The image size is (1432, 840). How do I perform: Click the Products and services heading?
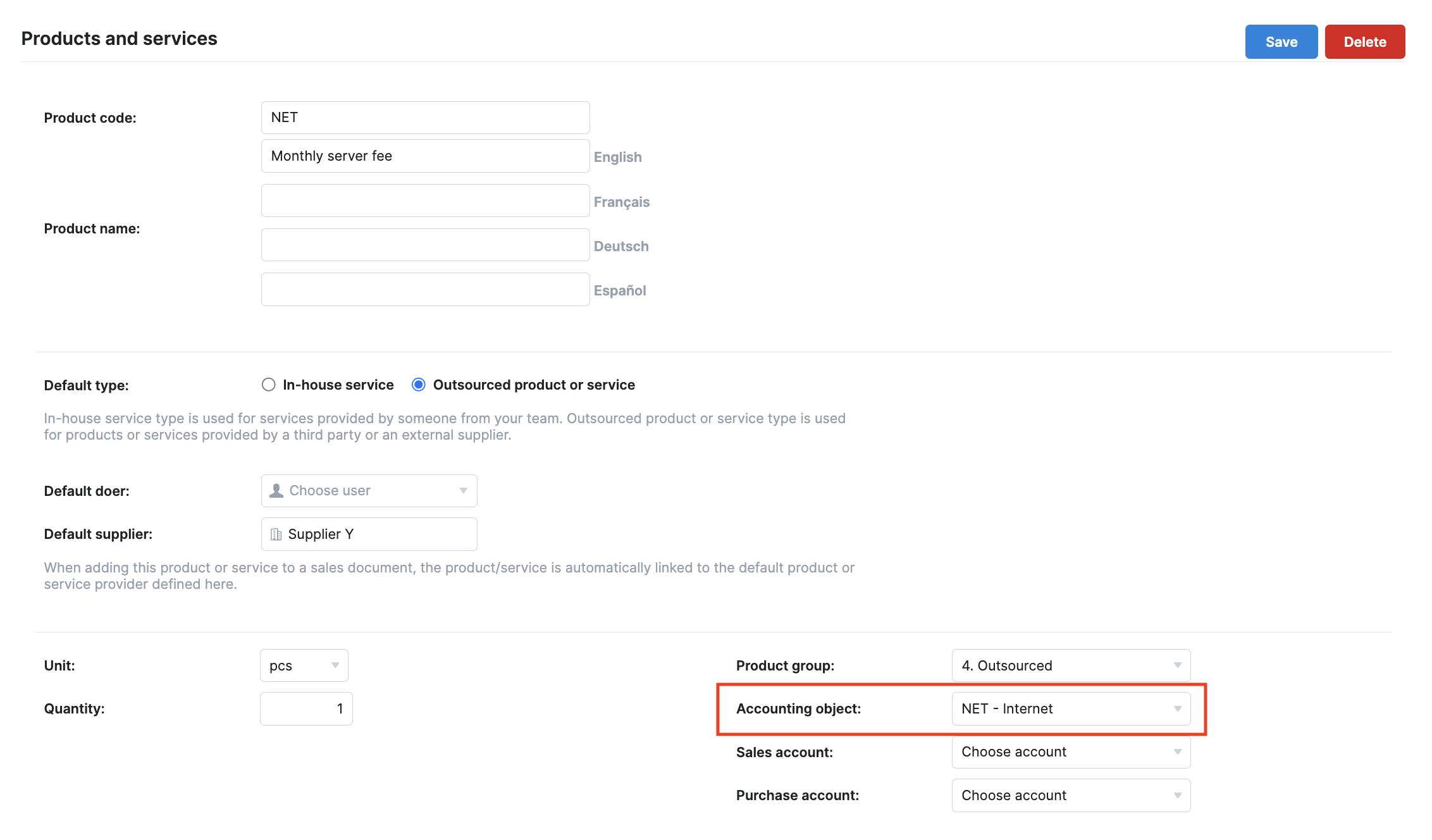(x=119, y=39)
